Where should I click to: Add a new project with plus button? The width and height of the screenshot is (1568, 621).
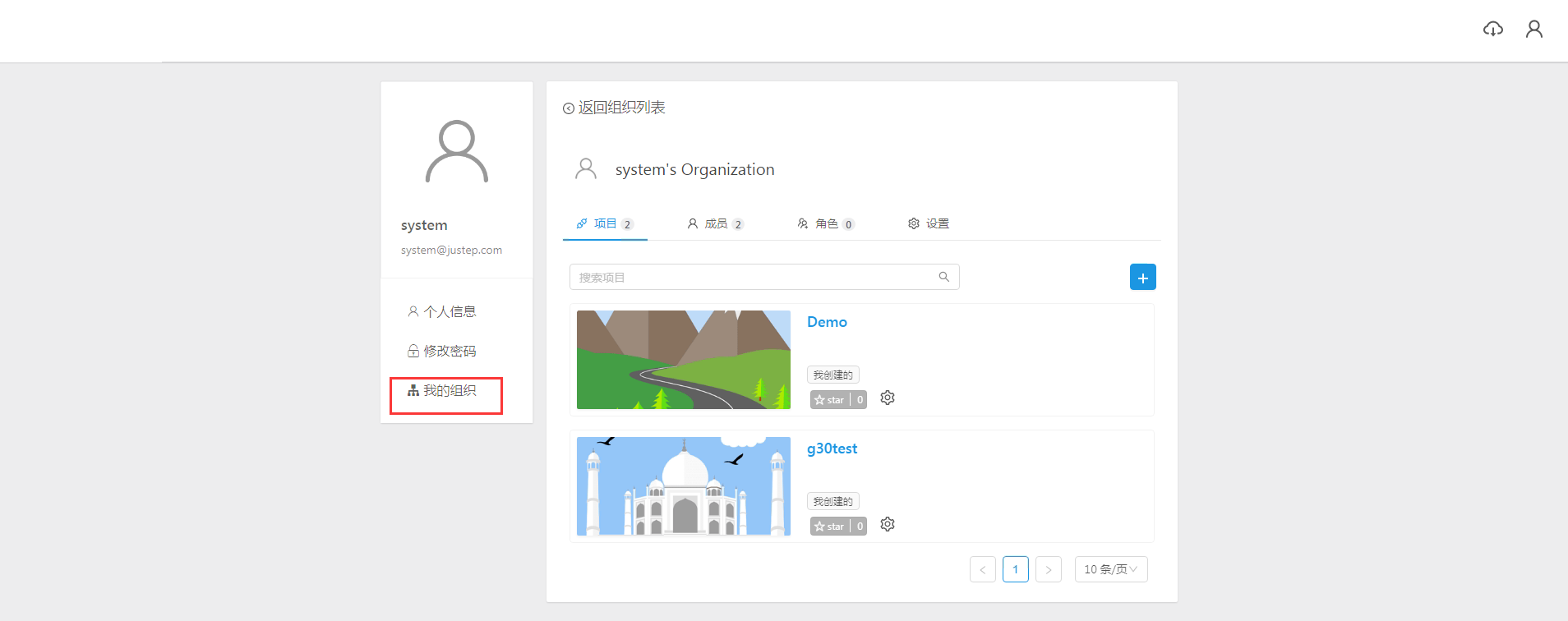1142,277
